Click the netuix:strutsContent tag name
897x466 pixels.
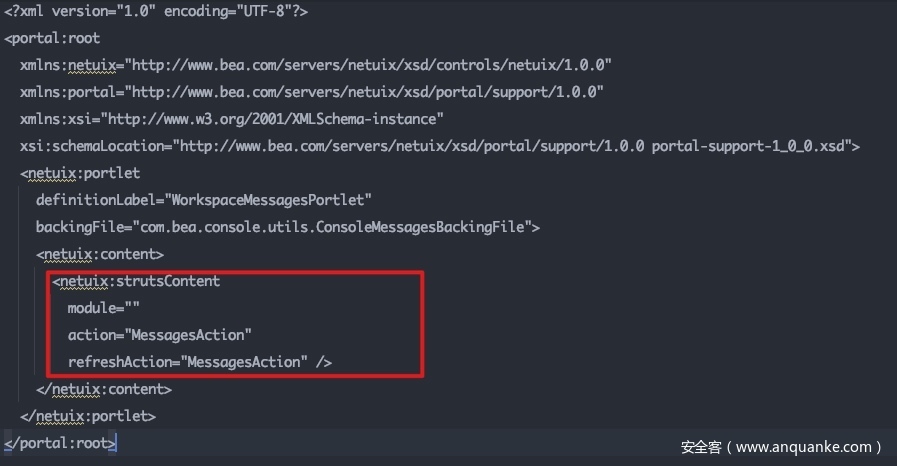click(x=138, y=281)
